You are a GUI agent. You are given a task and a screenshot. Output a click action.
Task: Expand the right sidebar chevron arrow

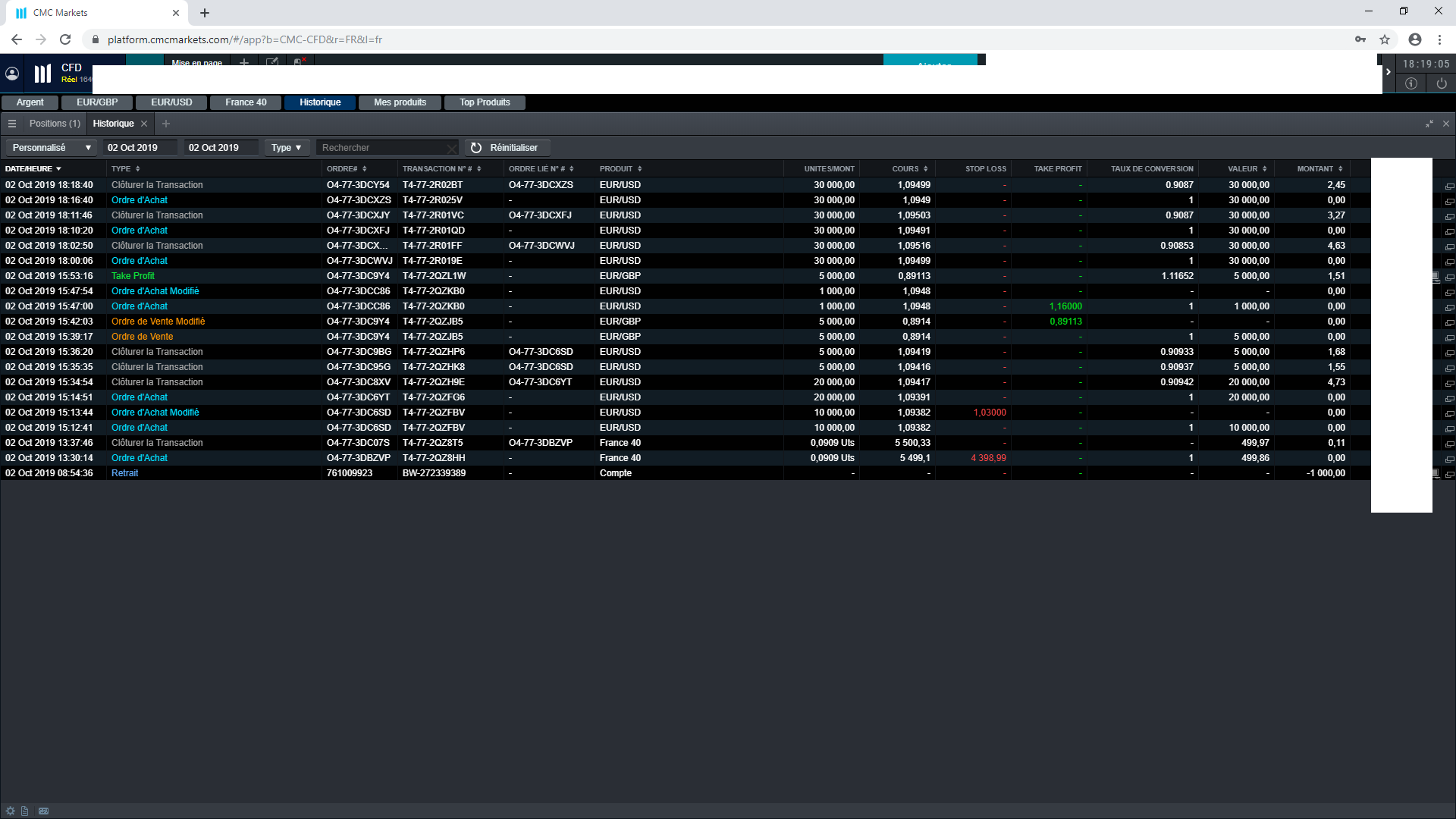click(1389, 72)
